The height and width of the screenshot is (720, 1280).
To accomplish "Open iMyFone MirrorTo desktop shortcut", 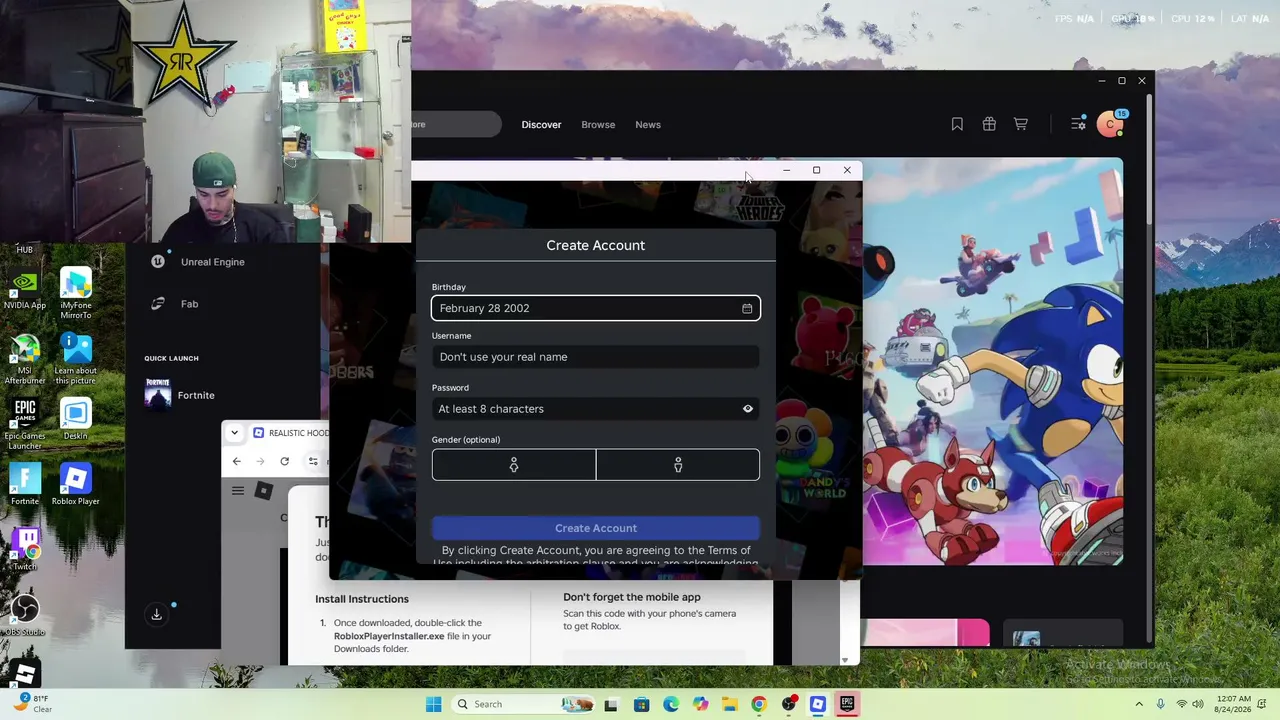I will click(x=76, y=294).
